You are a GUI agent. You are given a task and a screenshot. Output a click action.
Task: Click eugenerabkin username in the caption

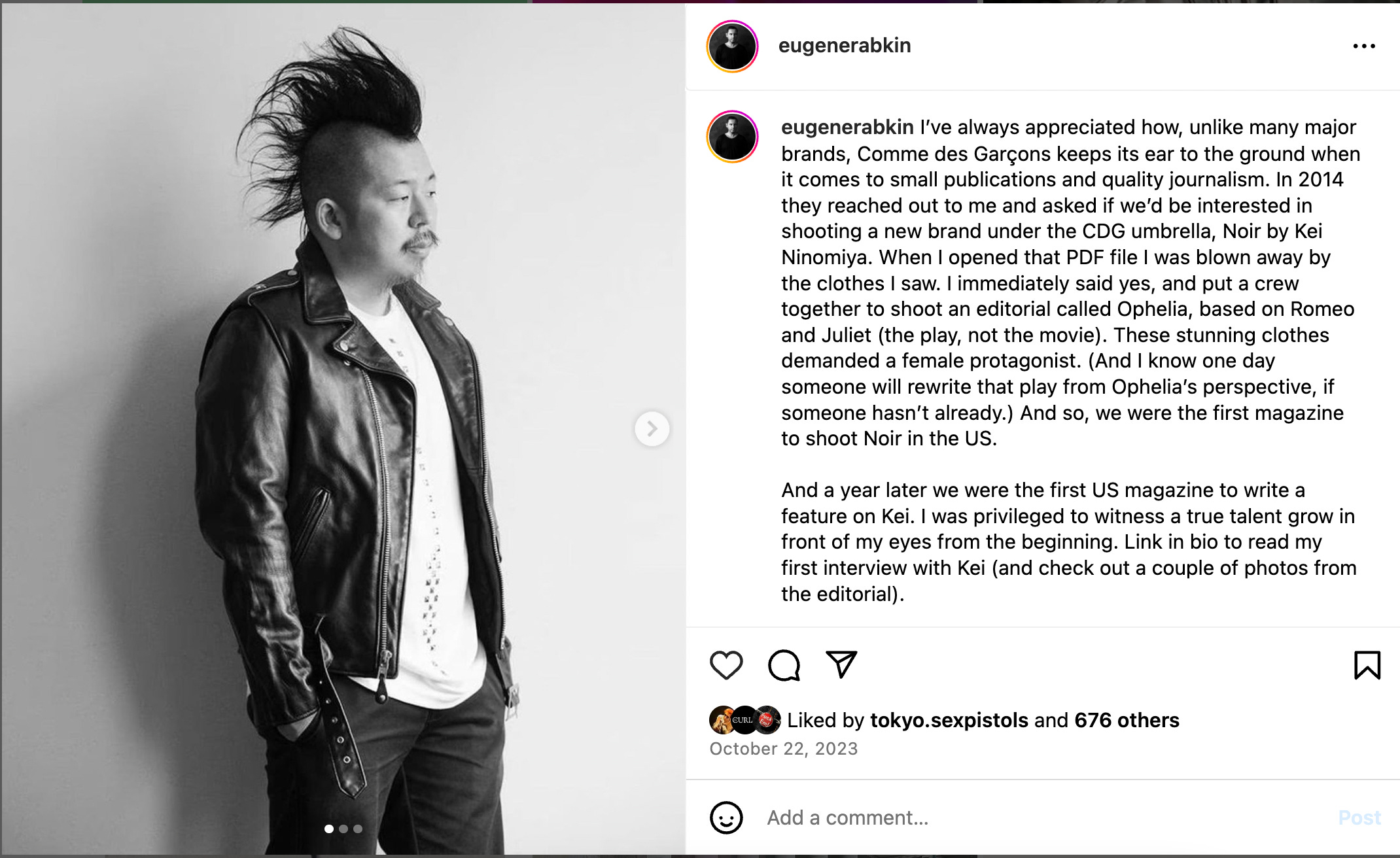pos(847,127)
